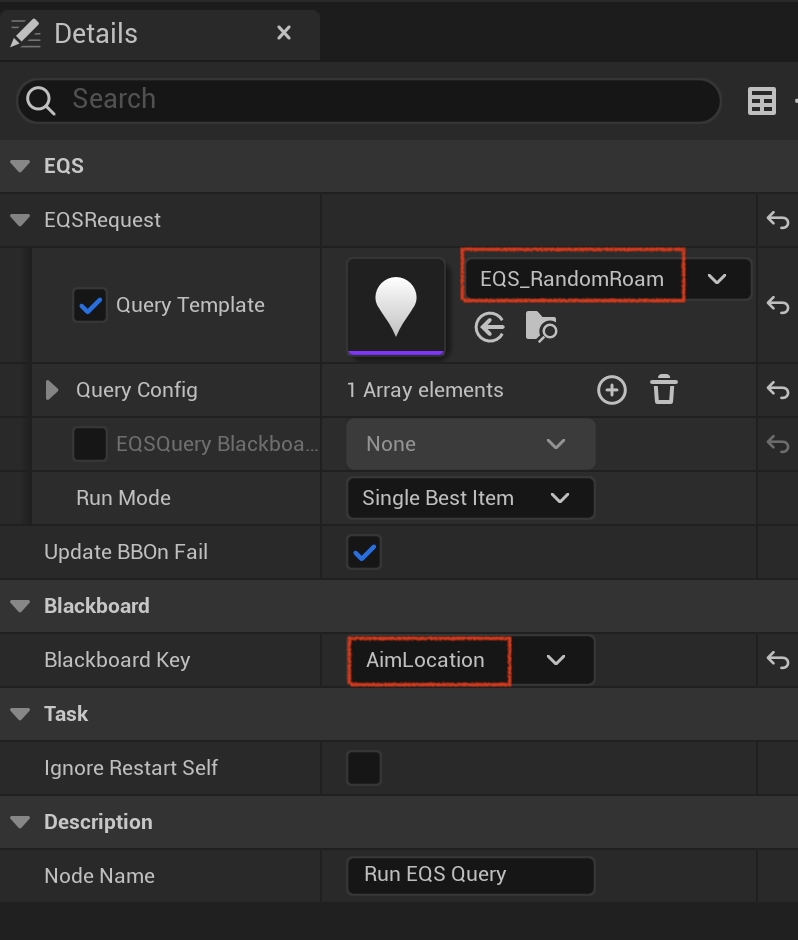Reset Blackboard Key to default arrow
Screen dimensions: 798x940
coord(778,660)
